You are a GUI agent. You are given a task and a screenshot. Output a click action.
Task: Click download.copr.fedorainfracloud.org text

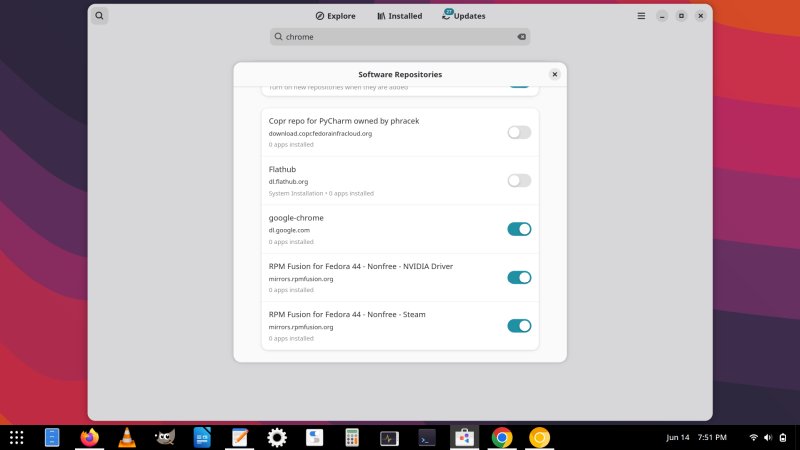[320, 134]
